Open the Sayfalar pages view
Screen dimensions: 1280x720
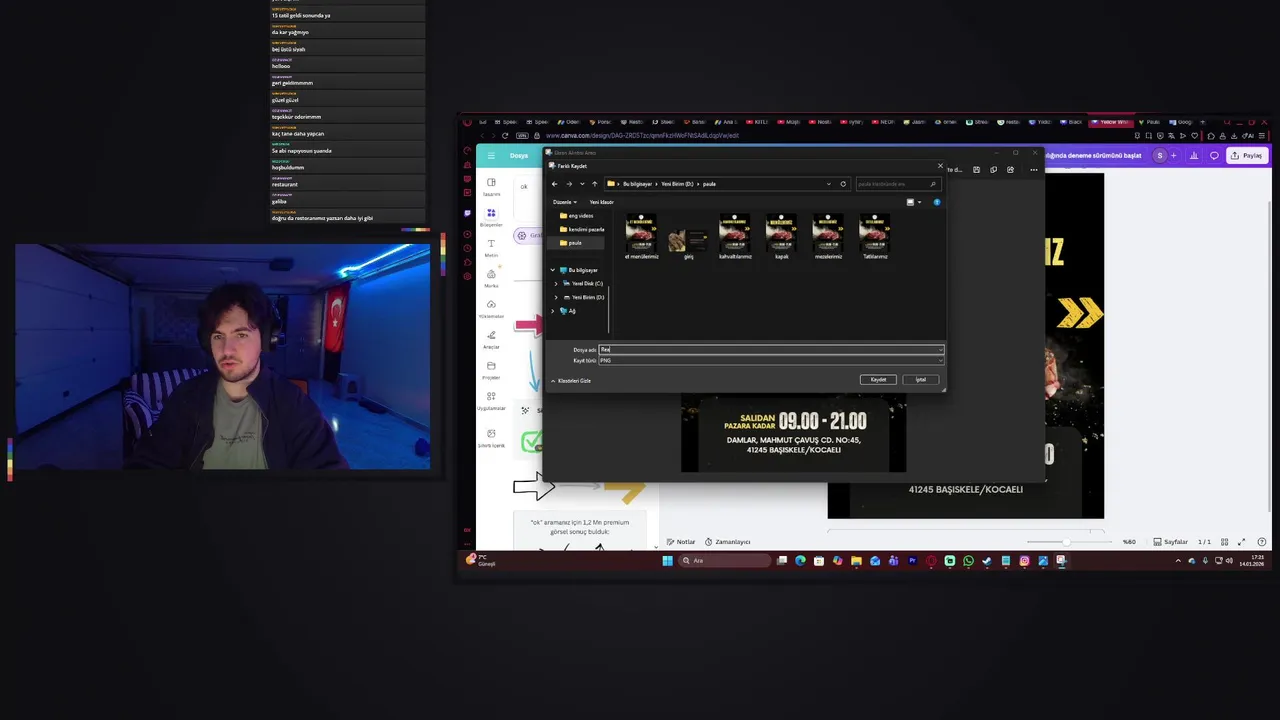click(1170, 542)
